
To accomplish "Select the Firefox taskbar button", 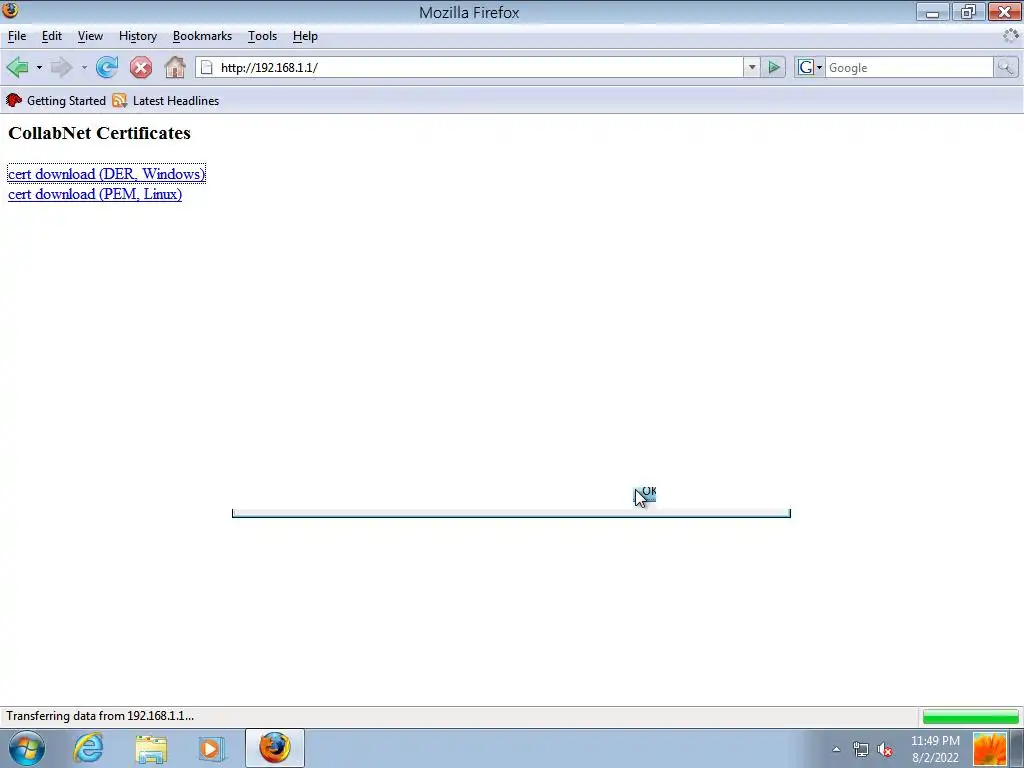I will coord(275,748).
